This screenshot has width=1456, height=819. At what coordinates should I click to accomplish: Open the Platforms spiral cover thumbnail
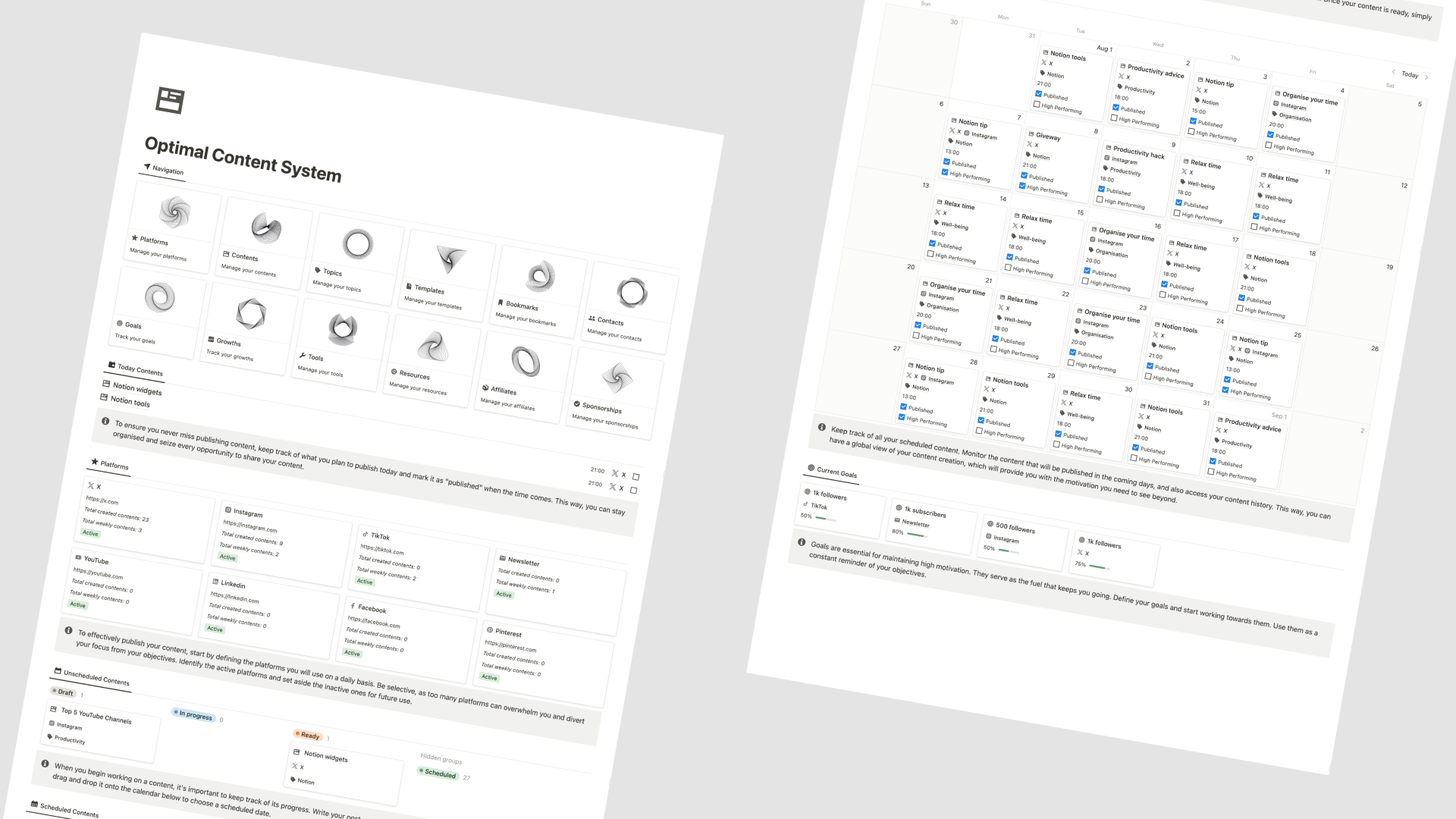pos(174,212)
